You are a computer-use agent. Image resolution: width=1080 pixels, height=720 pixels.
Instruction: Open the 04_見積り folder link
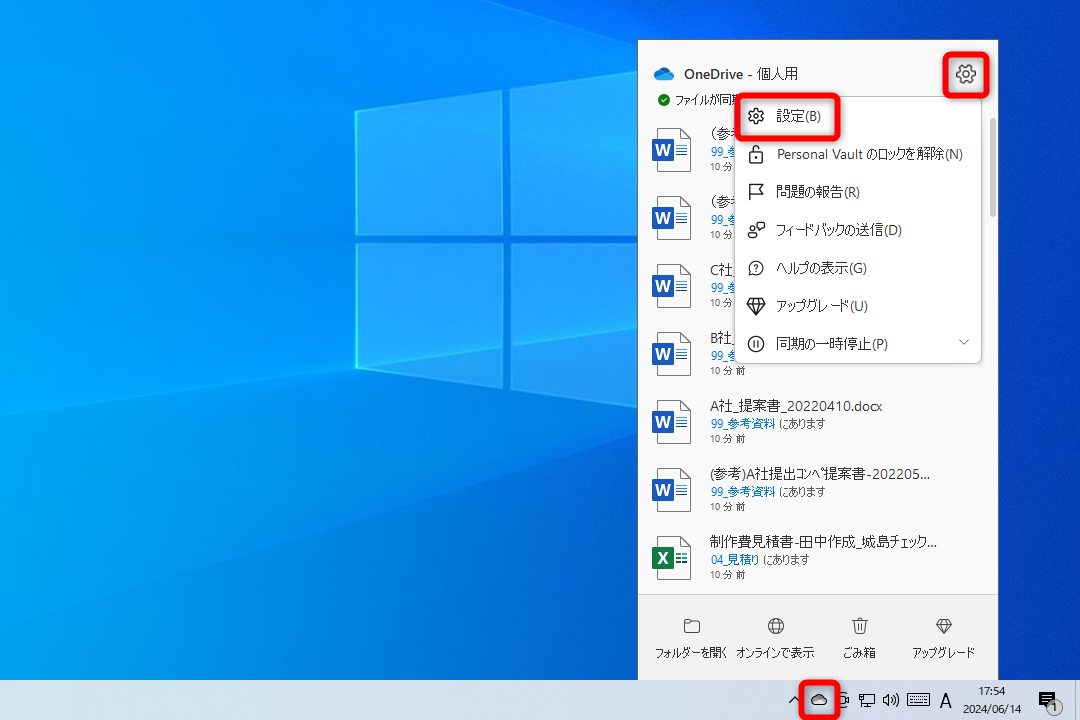pos(733,559)
